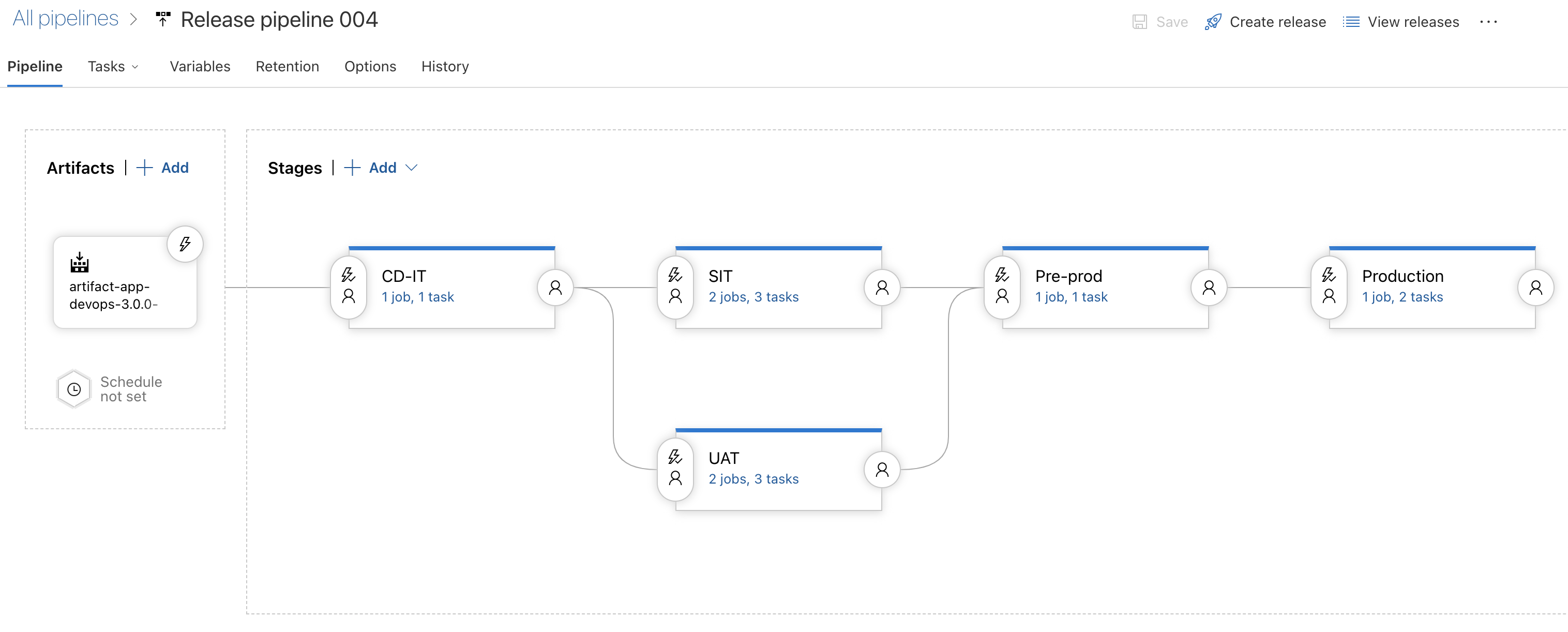The width and height of the screenshot is (1568, 632).
Task: Open the SIT '2 jobs, 3 tasks' link
Action: pyautogui.click(x=753, y=296)
